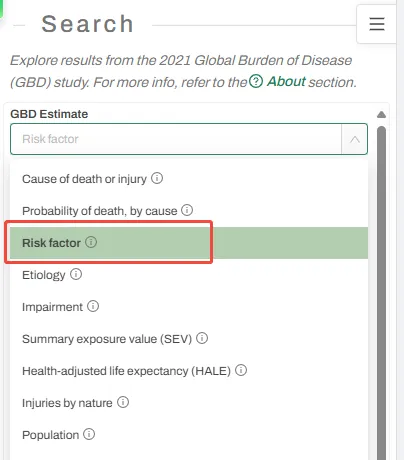This screenshot has width=404, height=460.
Task: Click info icon beside Probability of death
Action: coord(187,210)
